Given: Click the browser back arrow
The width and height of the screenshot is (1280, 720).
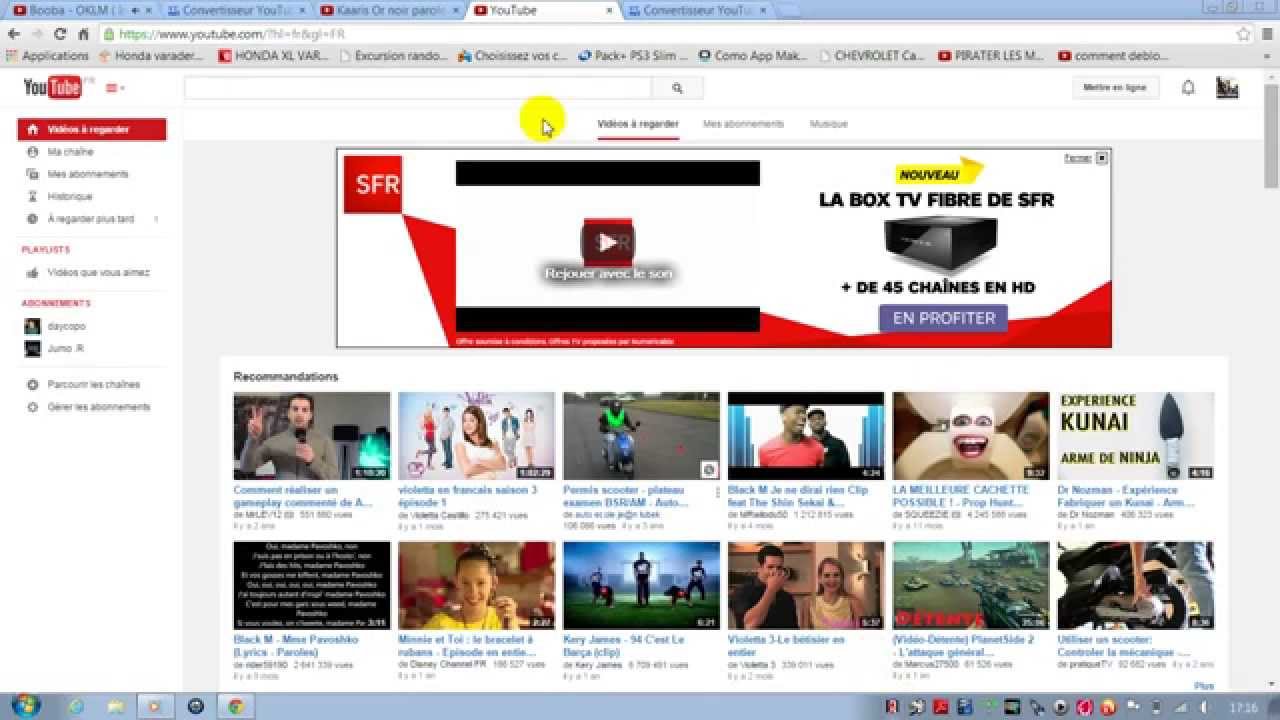Looking at the screenshot, I should coord(14,33).
